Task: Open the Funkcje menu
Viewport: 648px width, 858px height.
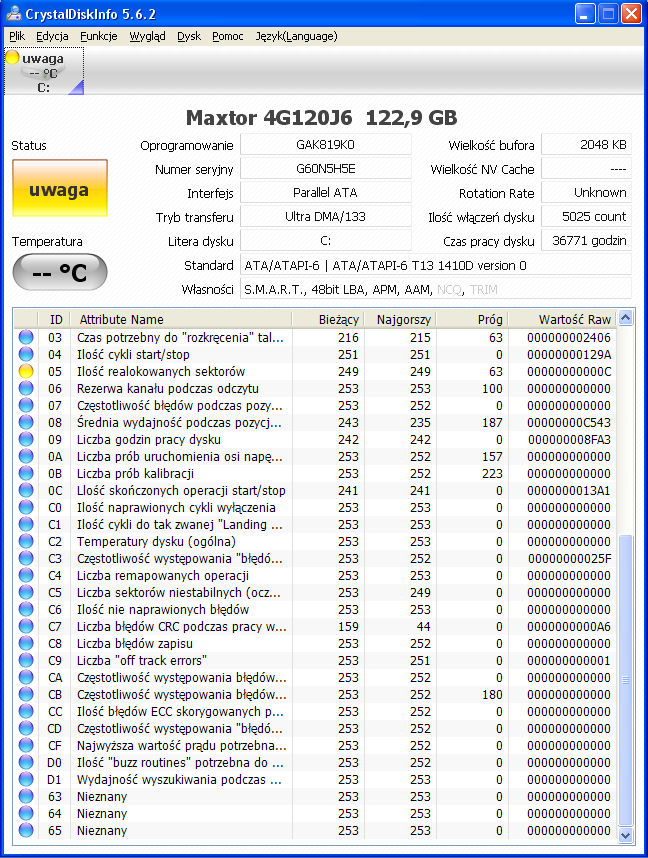Action: click(x=99, y=36)
